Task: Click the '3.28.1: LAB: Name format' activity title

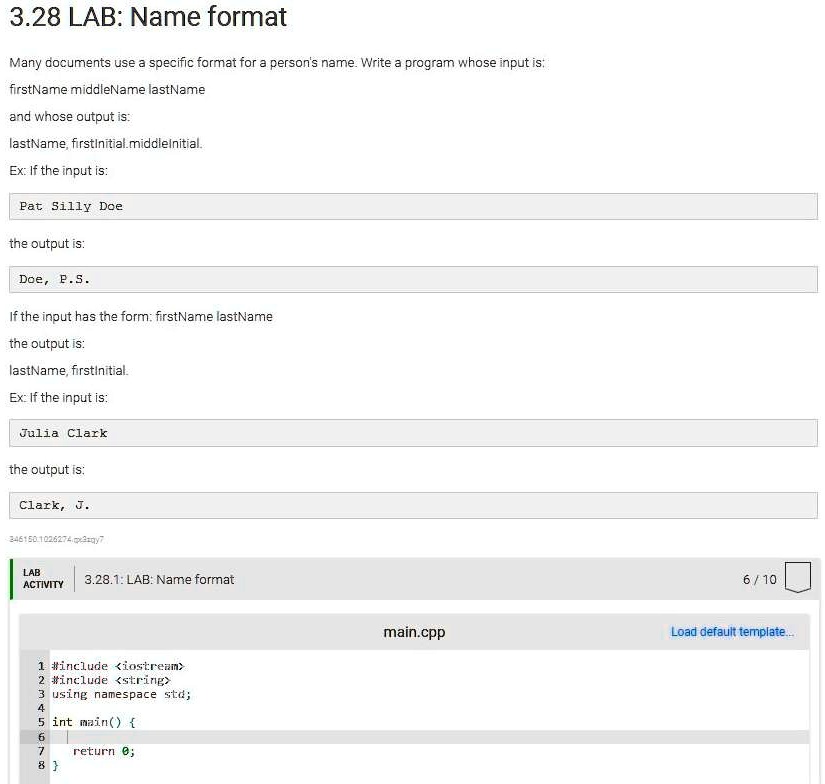Action: 159,579
